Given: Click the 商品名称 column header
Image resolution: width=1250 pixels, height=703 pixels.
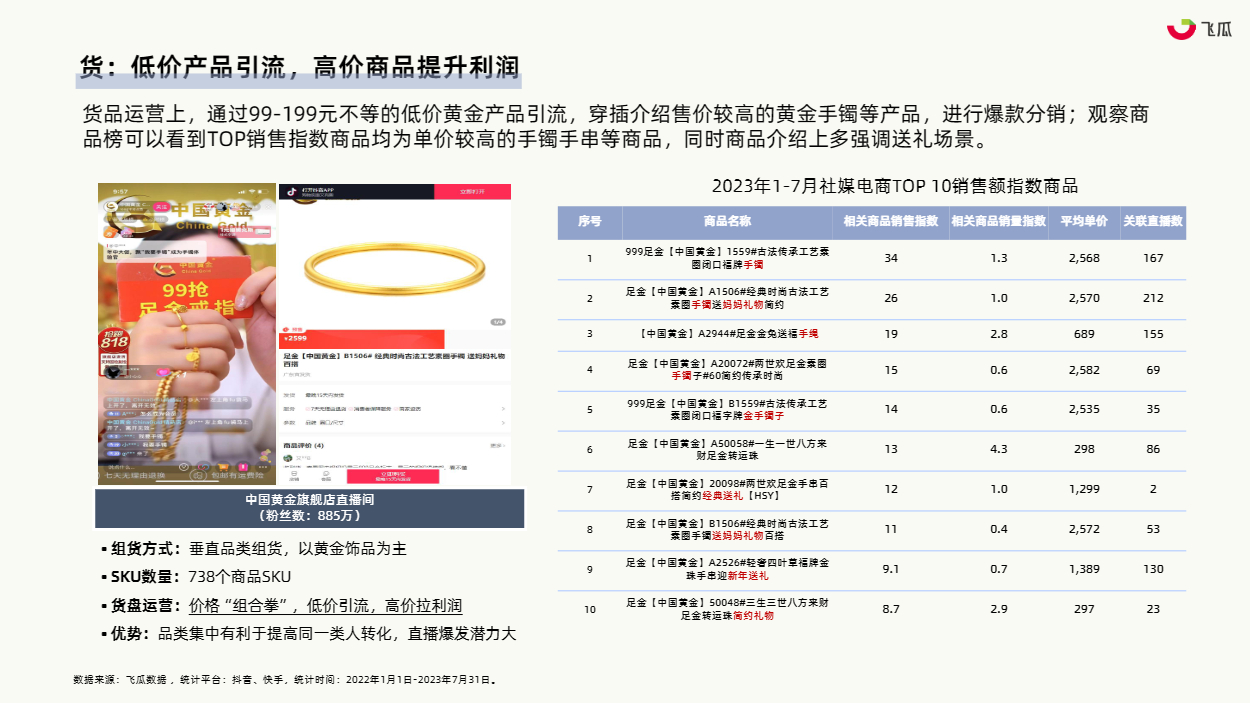Looking at the screenshot, I should tap(727, 221).
